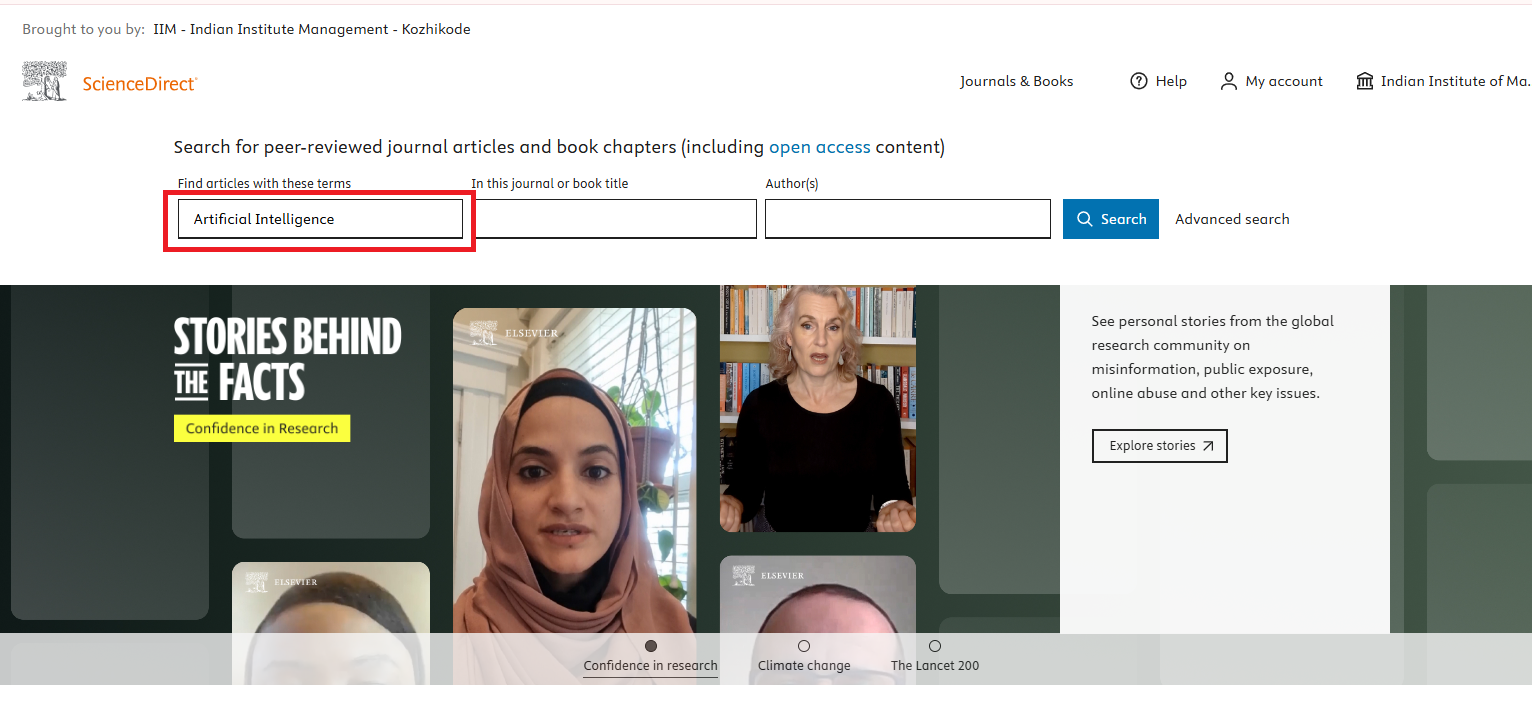Select the Climate change carousel dot
Viewport: 1532px width, 706px height.
pyautogui.click(x=804, y=646)
